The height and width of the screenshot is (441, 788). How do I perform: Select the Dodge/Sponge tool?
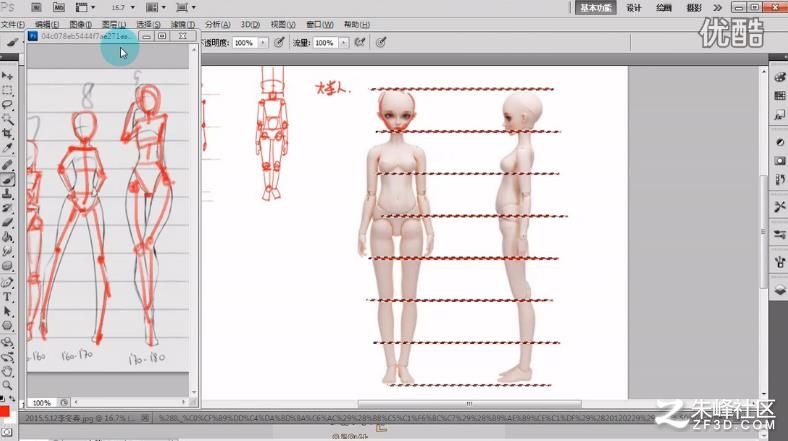[7, 266]
